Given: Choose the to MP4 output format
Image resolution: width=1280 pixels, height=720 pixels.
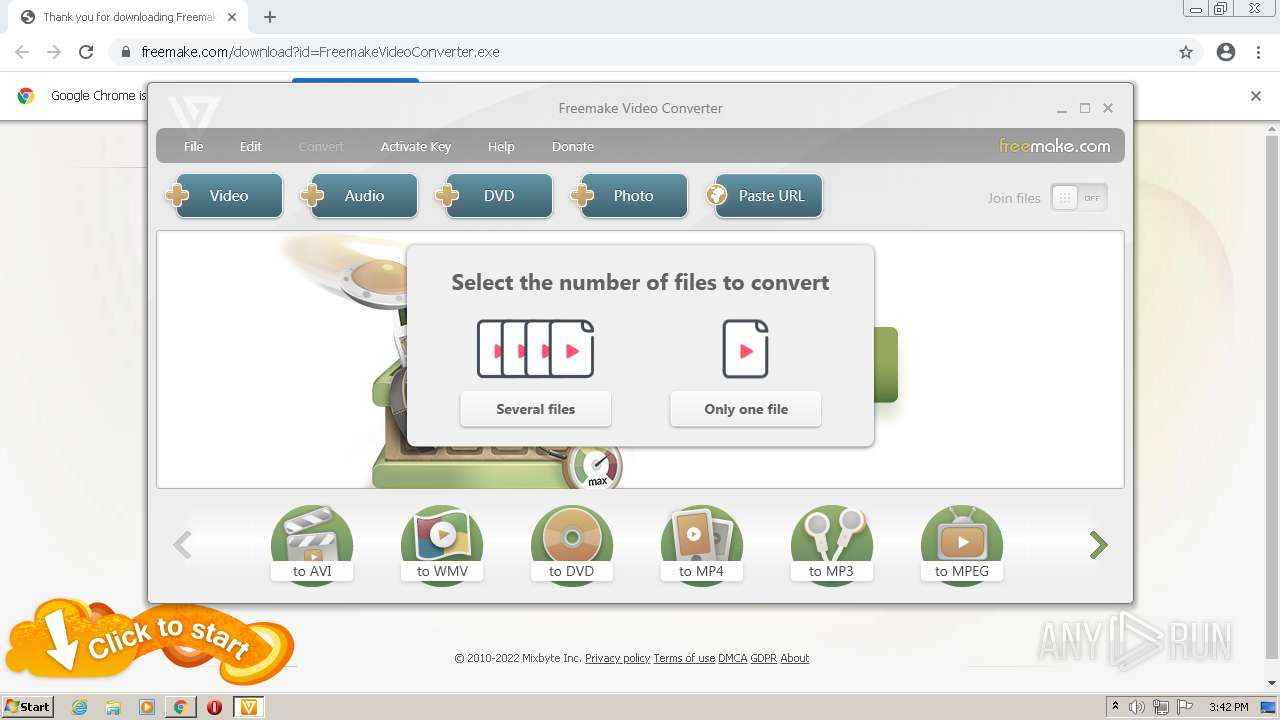Looking at the screenshot, I should [702, 545].
